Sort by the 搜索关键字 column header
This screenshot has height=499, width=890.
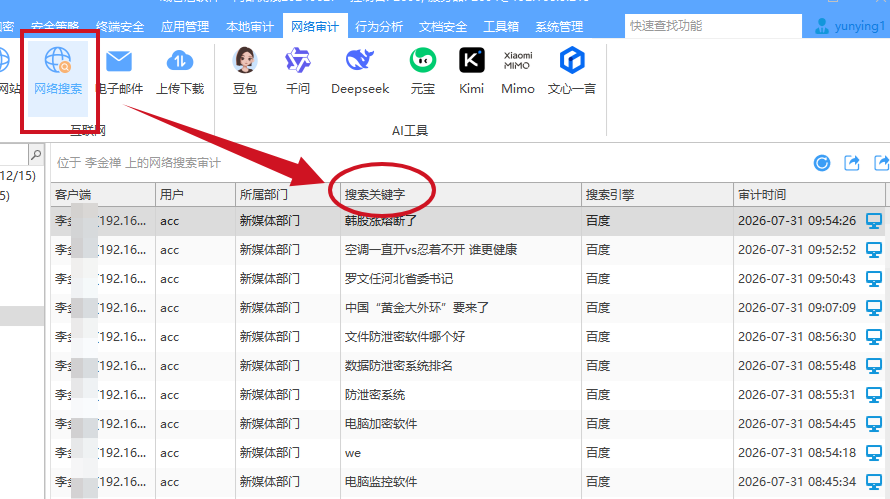click(461, 195)
